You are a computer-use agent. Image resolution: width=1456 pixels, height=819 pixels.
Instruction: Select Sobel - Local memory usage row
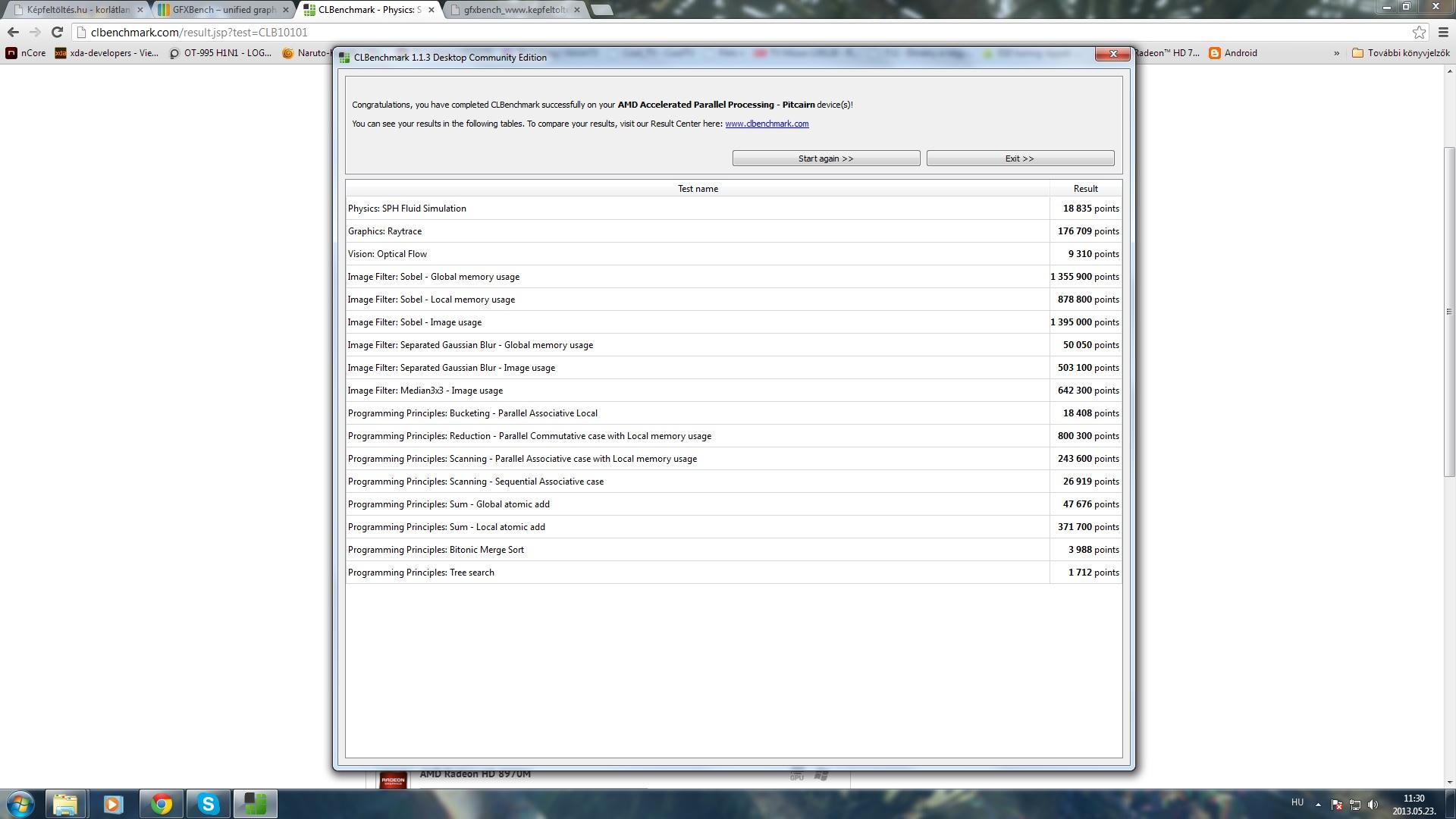pos(733,300)
